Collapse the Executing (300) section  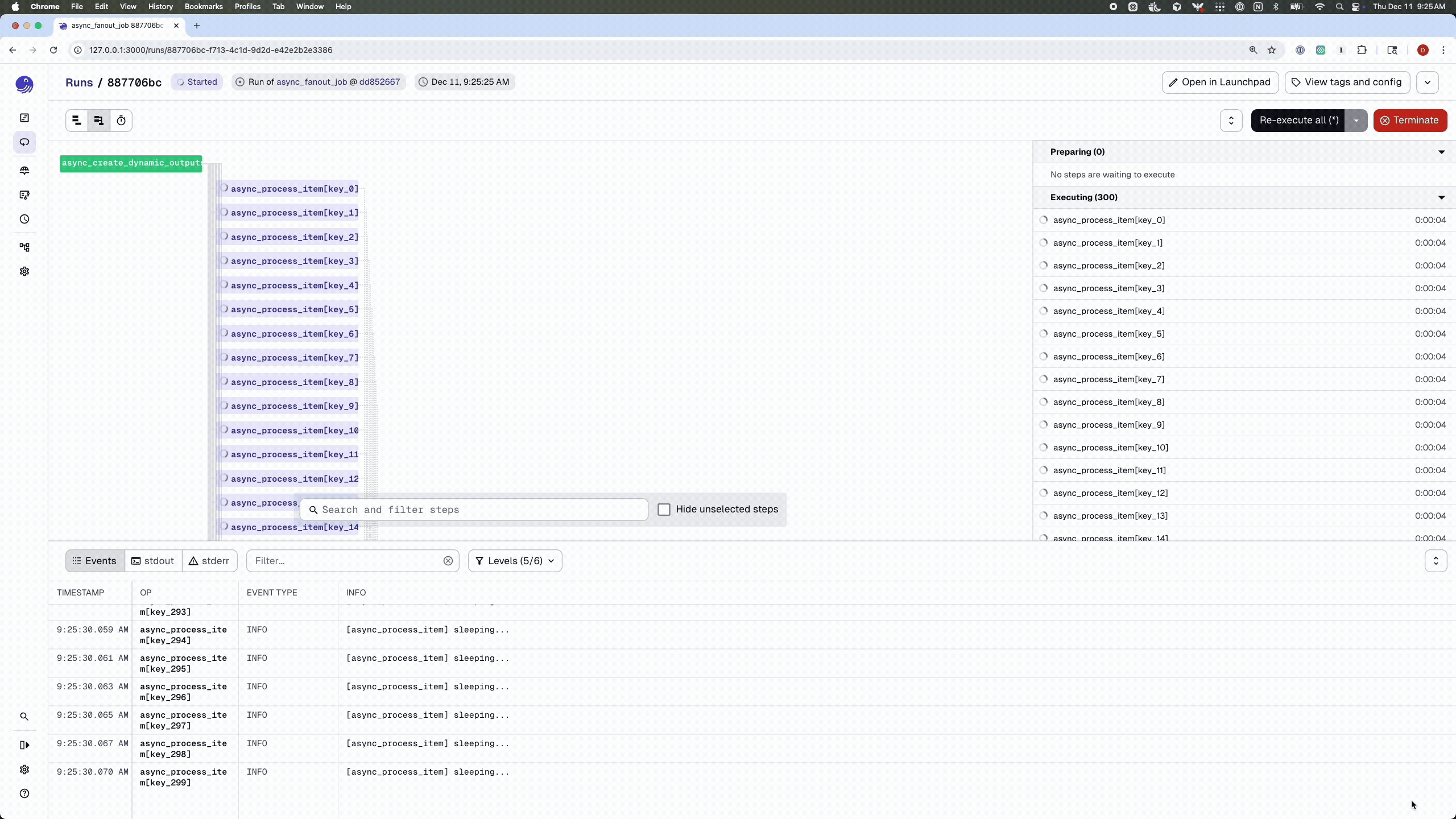tap(1441, 197)
